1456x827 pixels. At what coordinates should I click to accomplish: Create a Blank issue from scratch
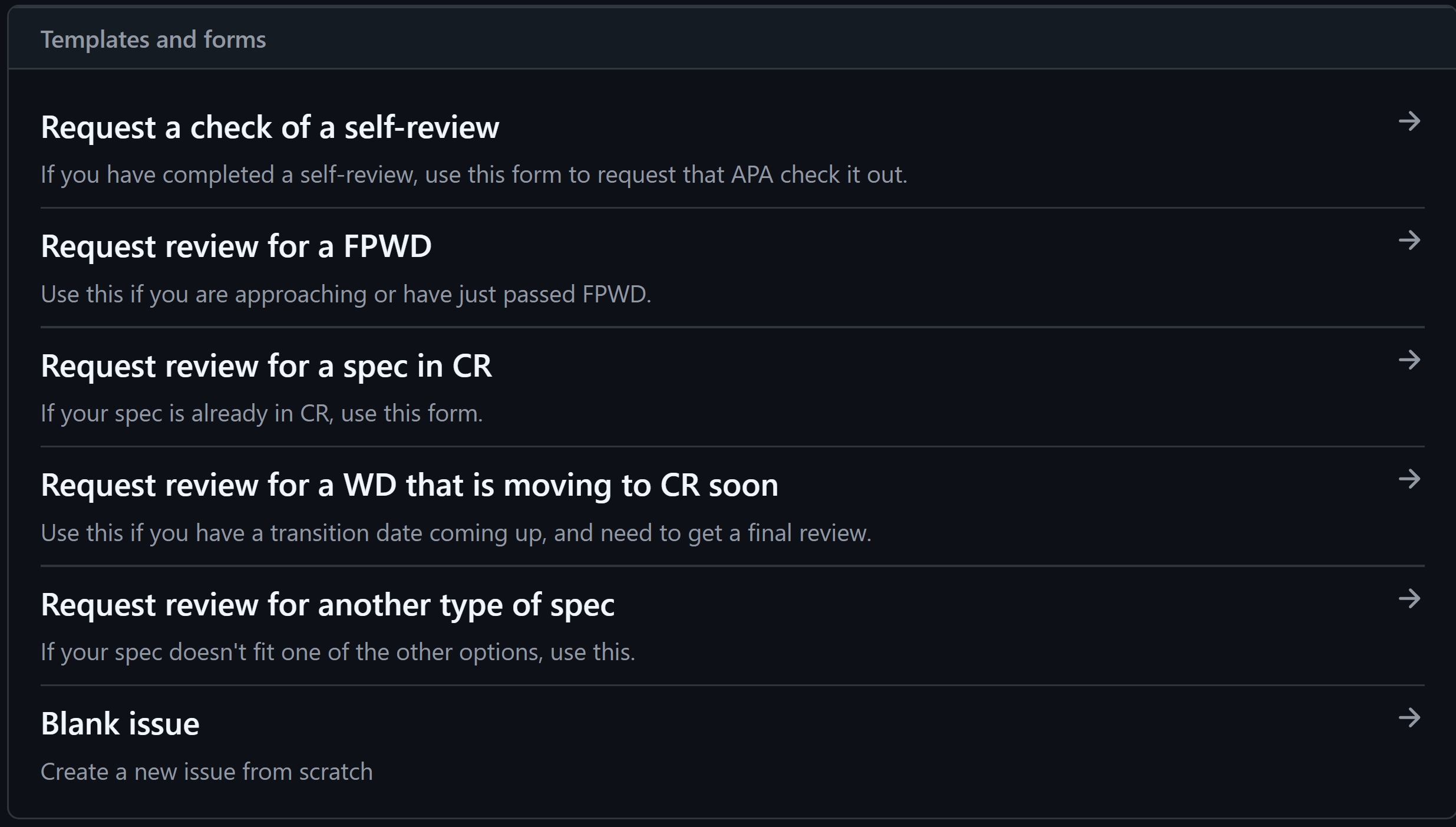pyautogui.click(x=120, y=723)
